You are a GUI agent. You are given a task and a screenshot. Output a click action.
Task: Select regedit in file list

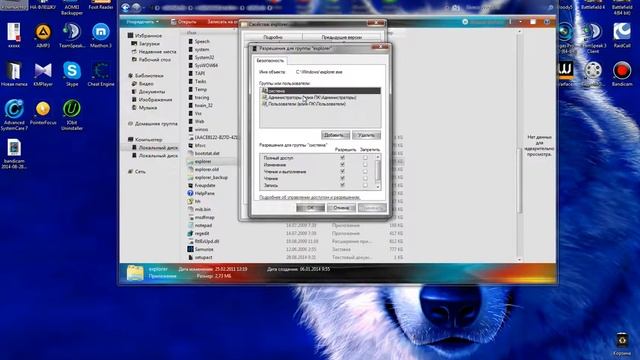[202, 233]
